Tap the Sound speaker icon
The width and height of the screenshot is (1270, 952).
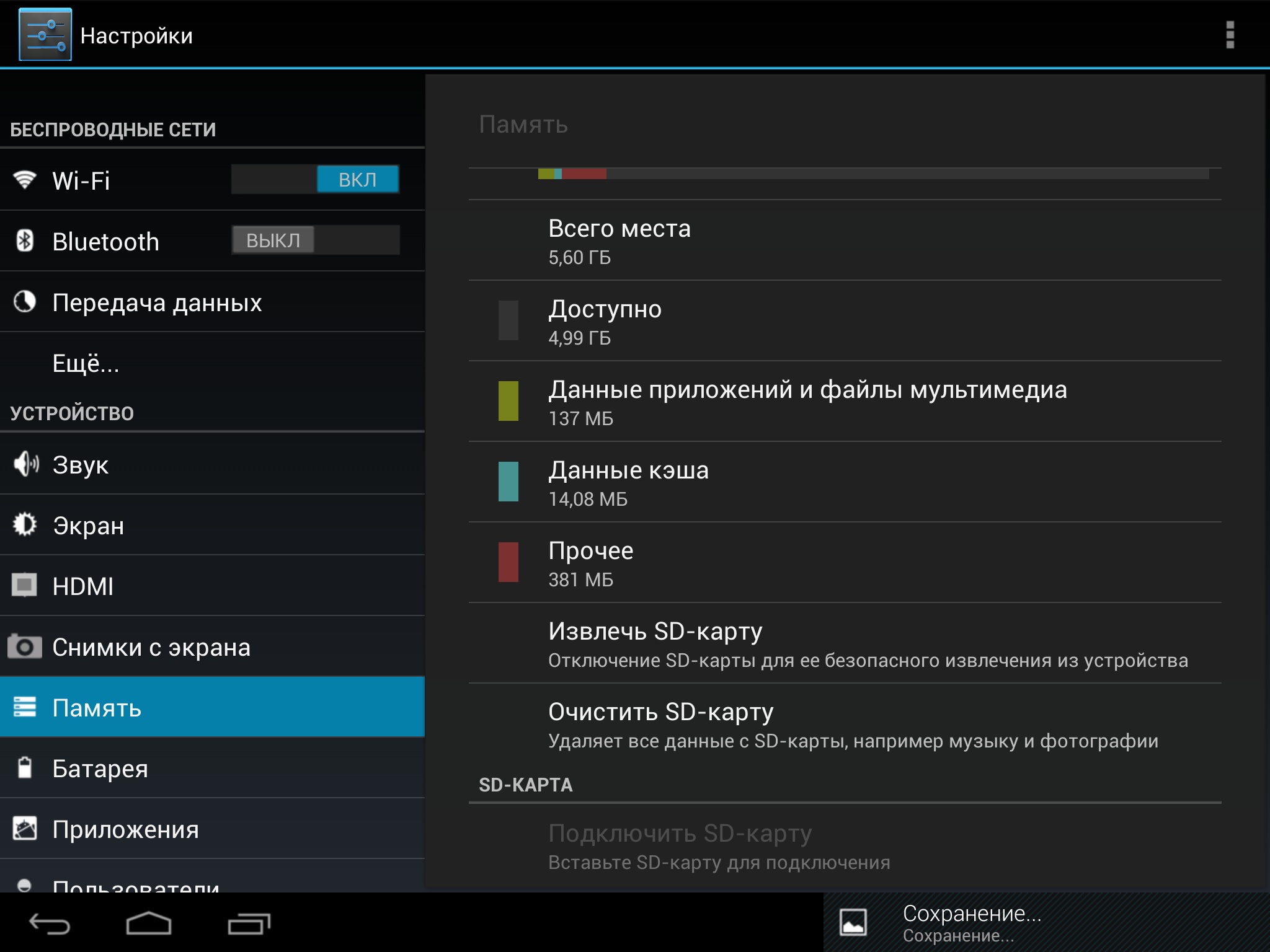pos(25,464)
